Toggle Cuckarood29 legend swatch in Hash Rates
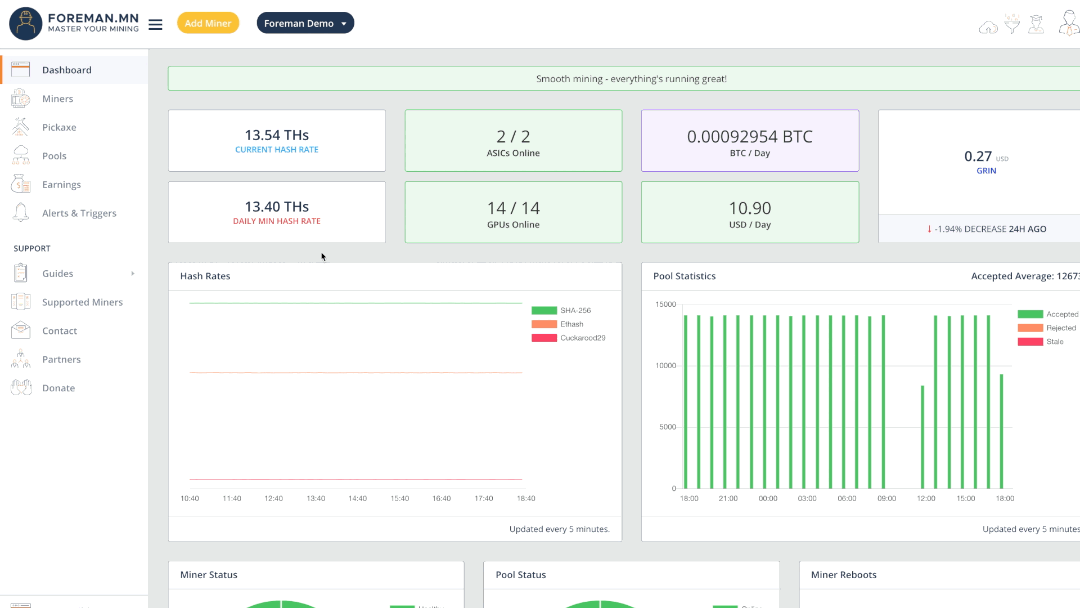Viewport: 1080px width, 608px height. tap(544, 338)
